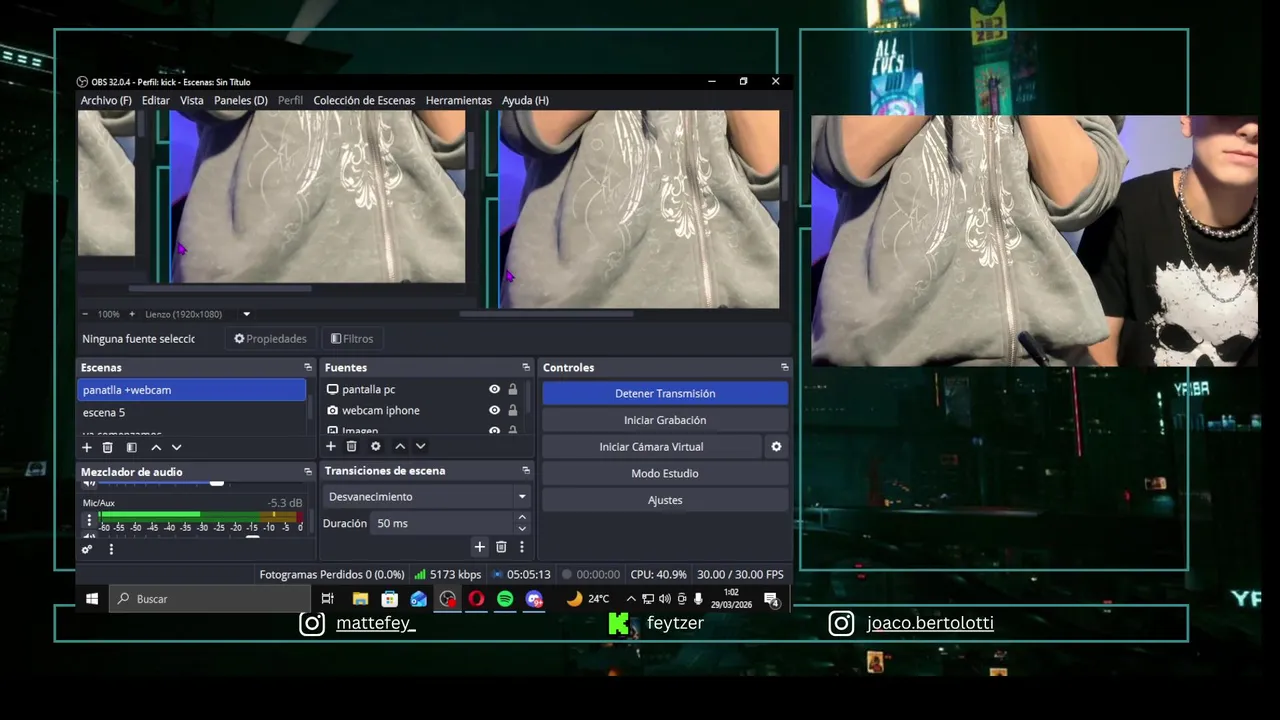This screenshot has height=720, width=1280.
Task: Move source down in Fuentes toolbar
Action: click(x=421, y=446)
